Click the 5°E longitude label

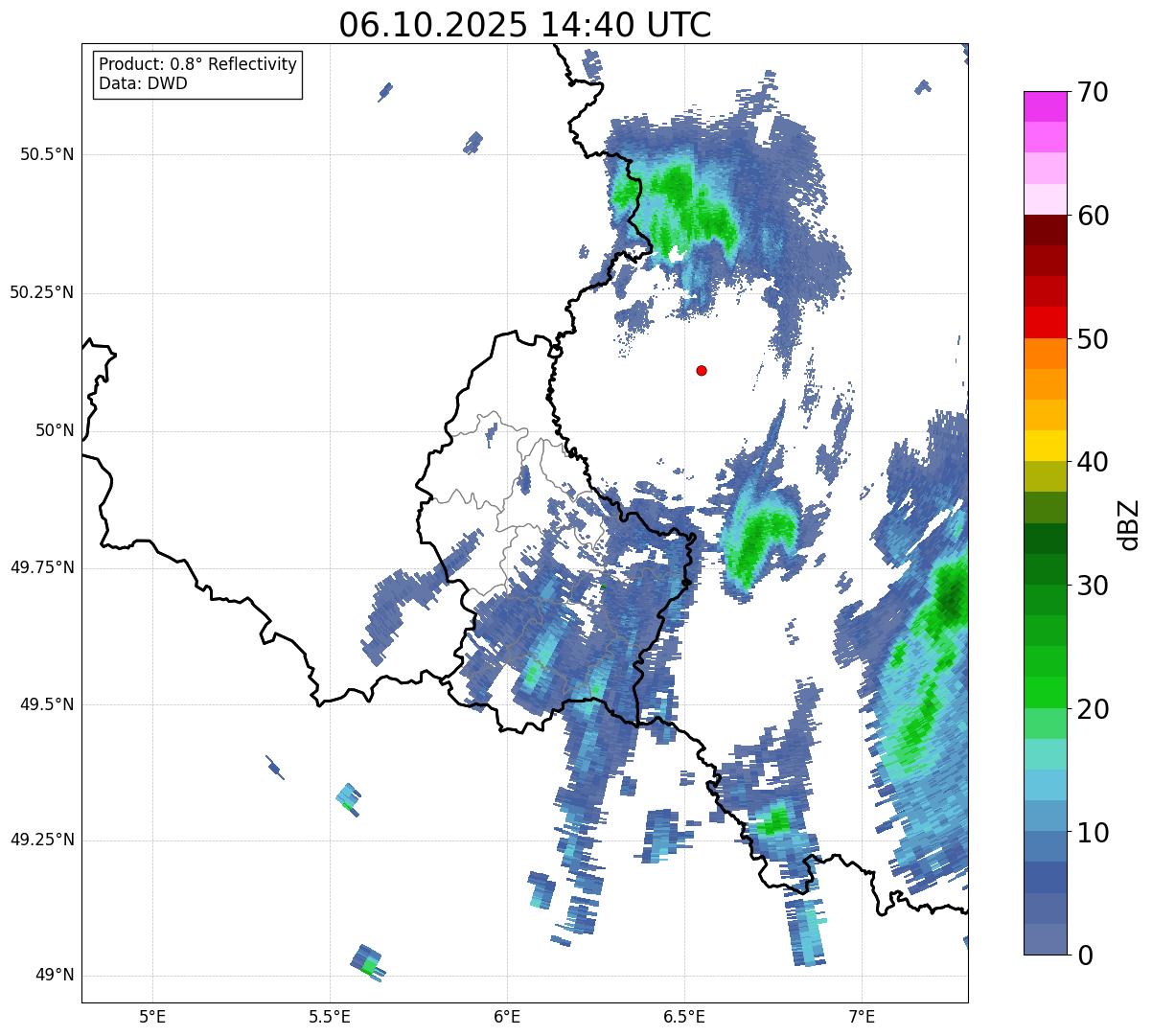[152, 1016]
